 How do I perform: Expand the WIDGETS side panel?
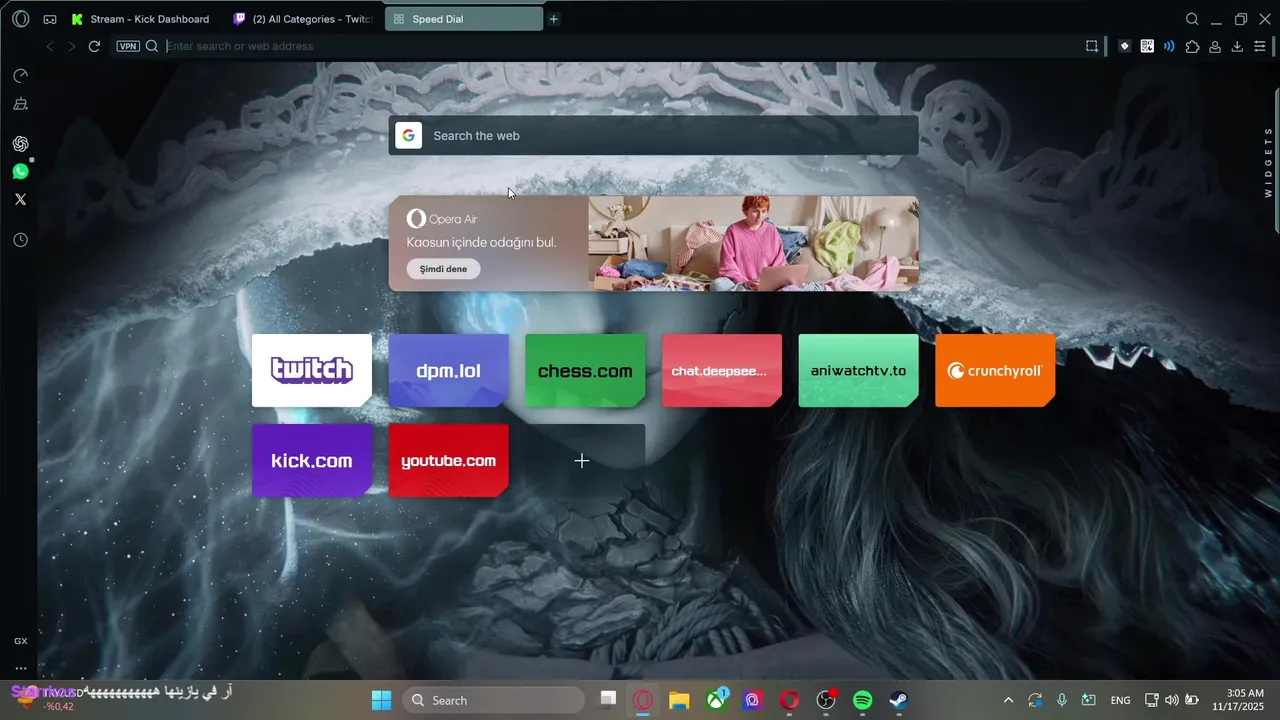tap(1268, 162)
